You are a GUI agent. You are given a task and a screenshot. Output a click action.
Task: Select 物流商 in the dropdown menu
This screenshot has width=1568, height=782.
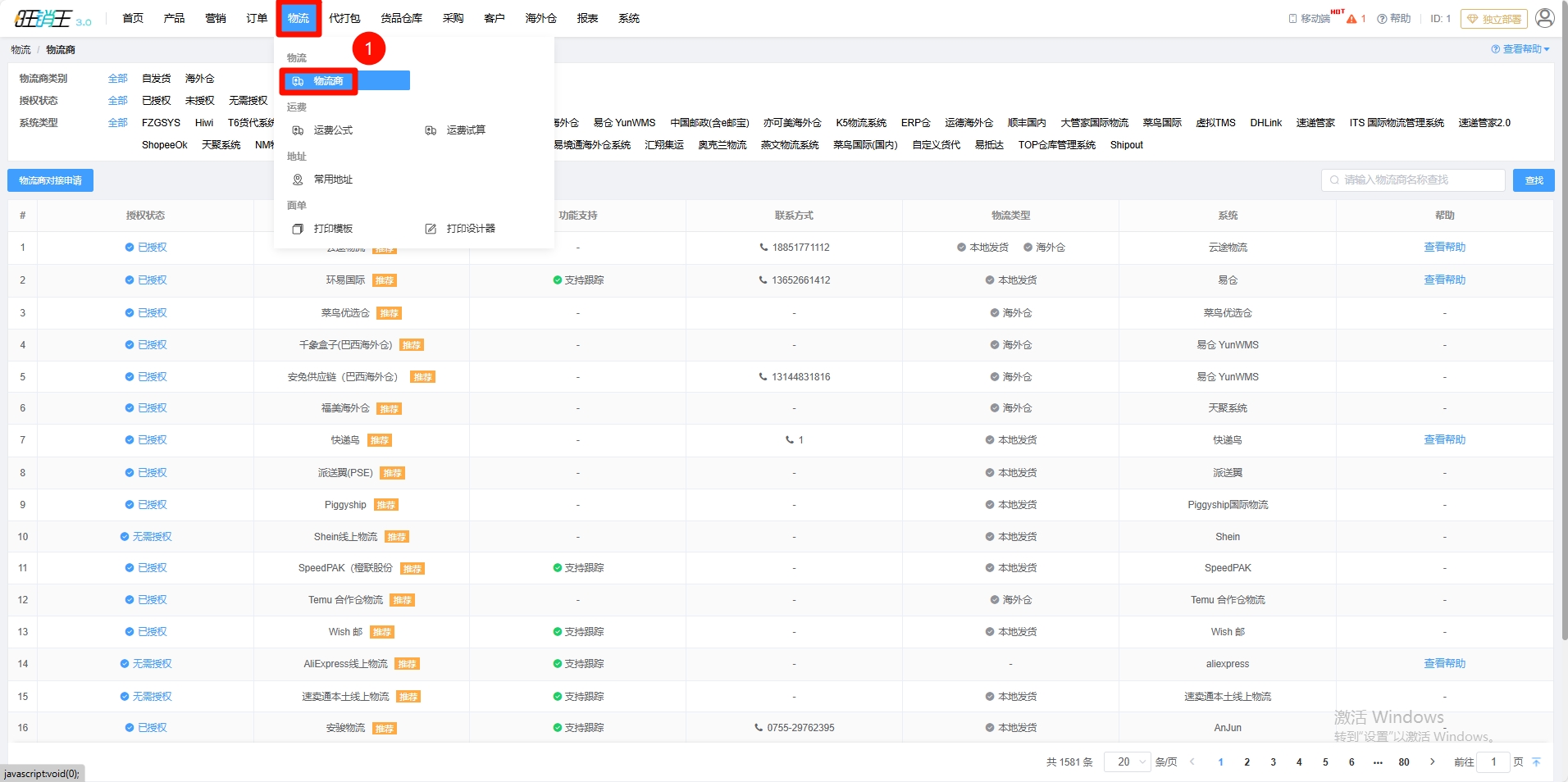(328, 81)
